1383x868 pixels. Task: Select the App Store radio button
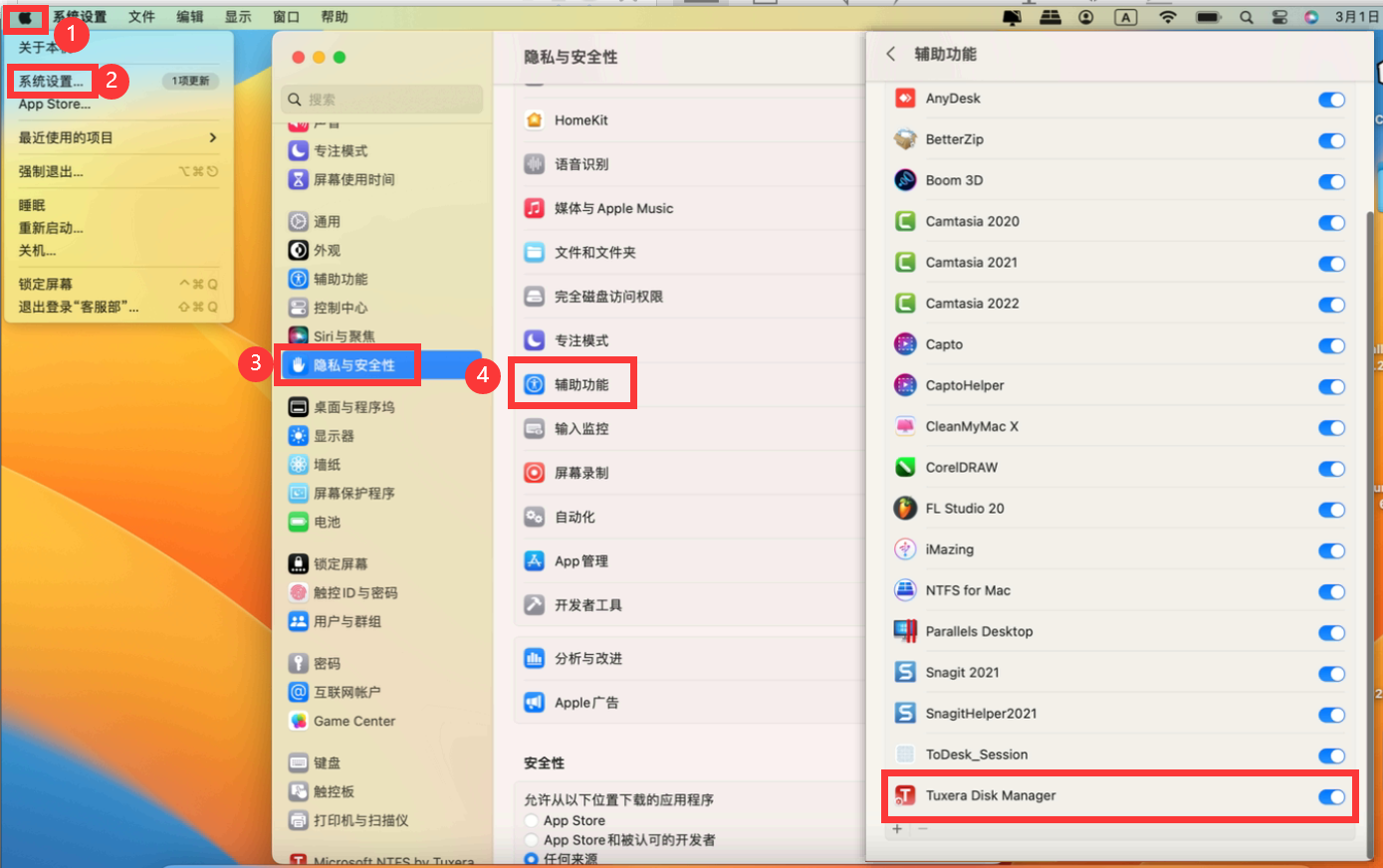(532, 821)
